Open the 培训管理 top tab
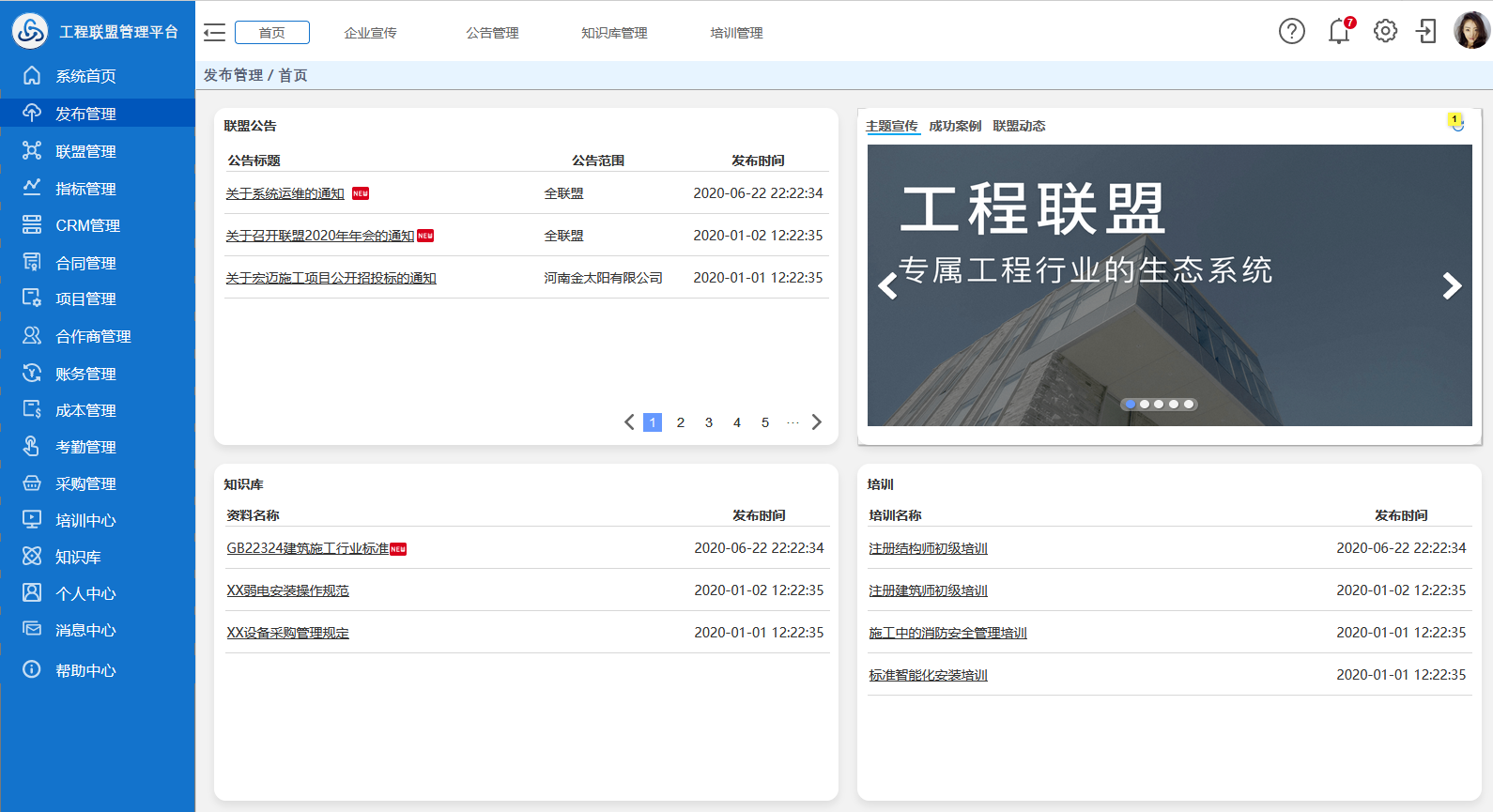The image size is (1493, 812). click(x=736, y=33)
